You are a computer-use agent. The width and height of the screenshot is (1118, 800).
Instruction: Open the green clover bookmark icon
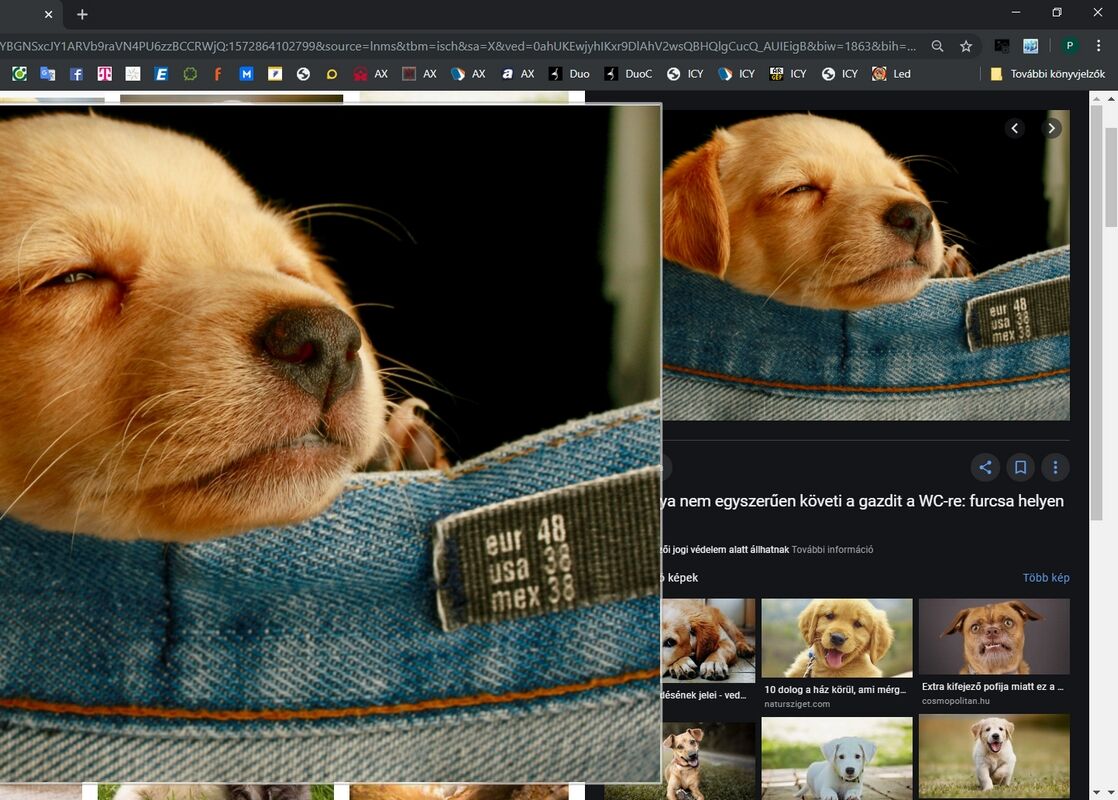coord(190,73)
